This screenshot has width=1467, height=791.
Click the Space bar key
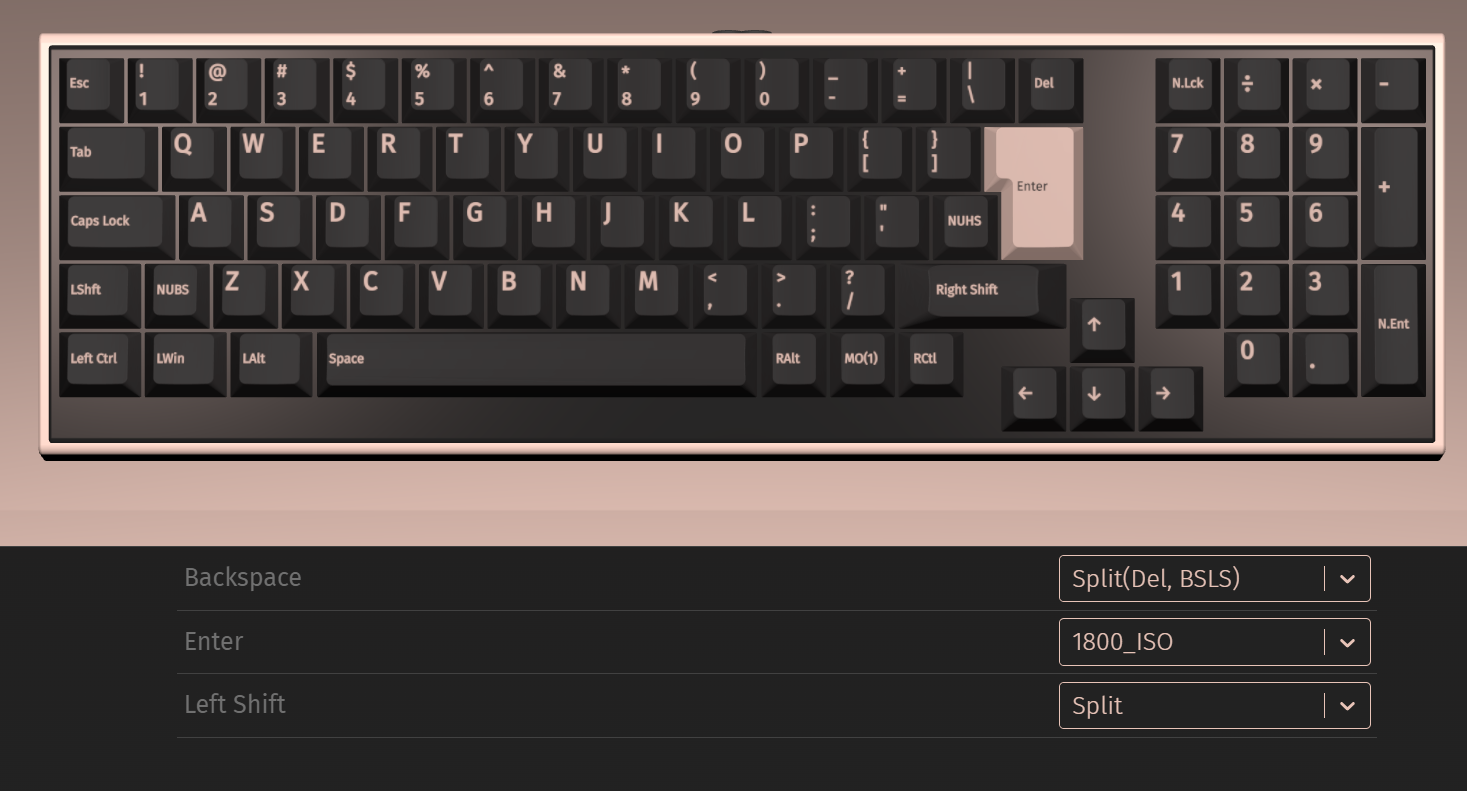(536, 363)
